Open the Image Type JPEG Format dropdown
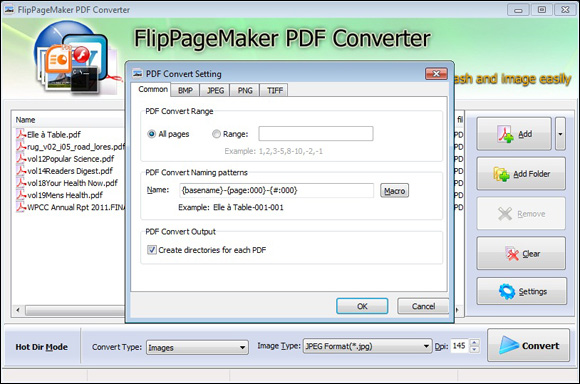 tap(367, 346)
